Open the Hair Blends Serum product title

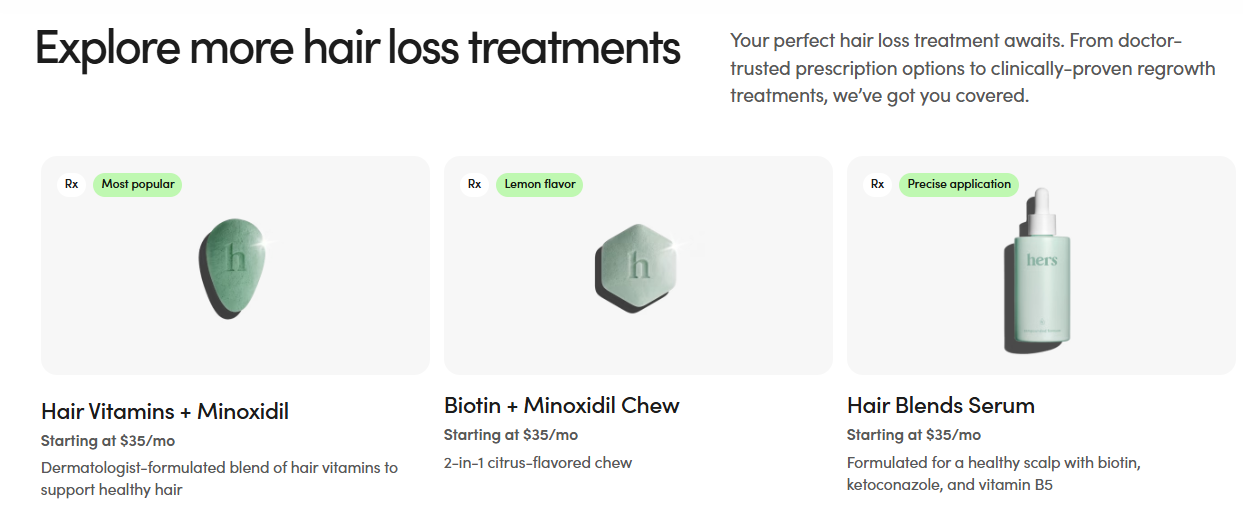coord(941,405)
